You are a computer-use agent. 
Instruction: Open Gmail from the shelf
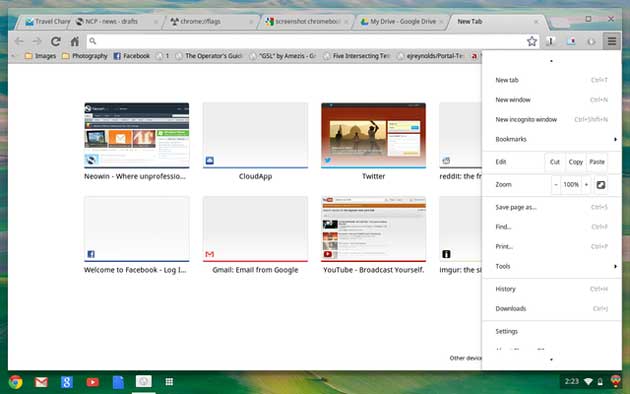[41, 382]
